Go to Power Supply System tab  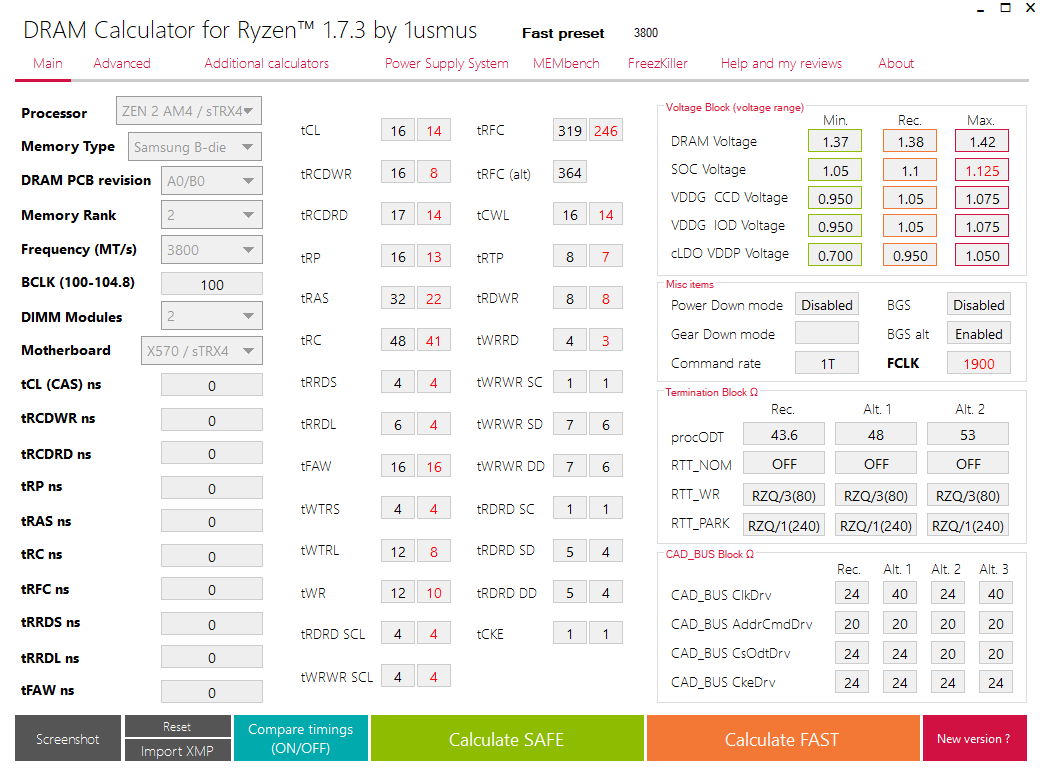447,63
